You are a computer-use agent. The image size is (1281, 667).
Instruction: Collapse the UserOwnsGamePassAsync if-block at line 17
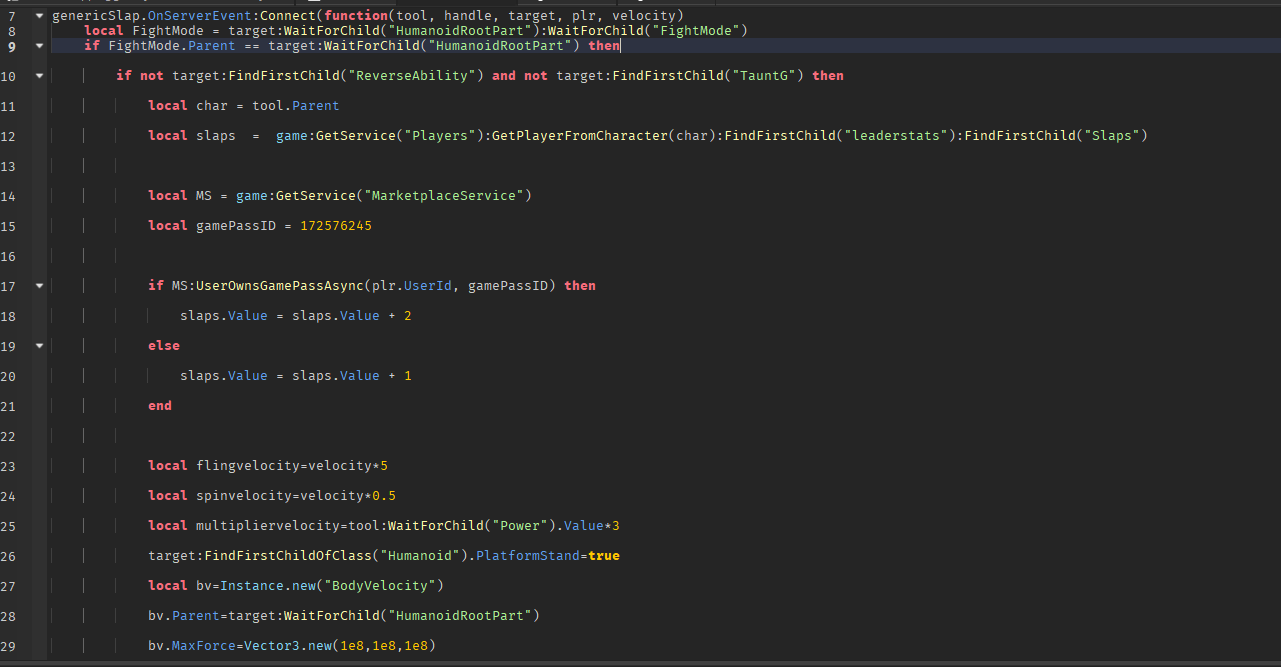click(39, 286)
